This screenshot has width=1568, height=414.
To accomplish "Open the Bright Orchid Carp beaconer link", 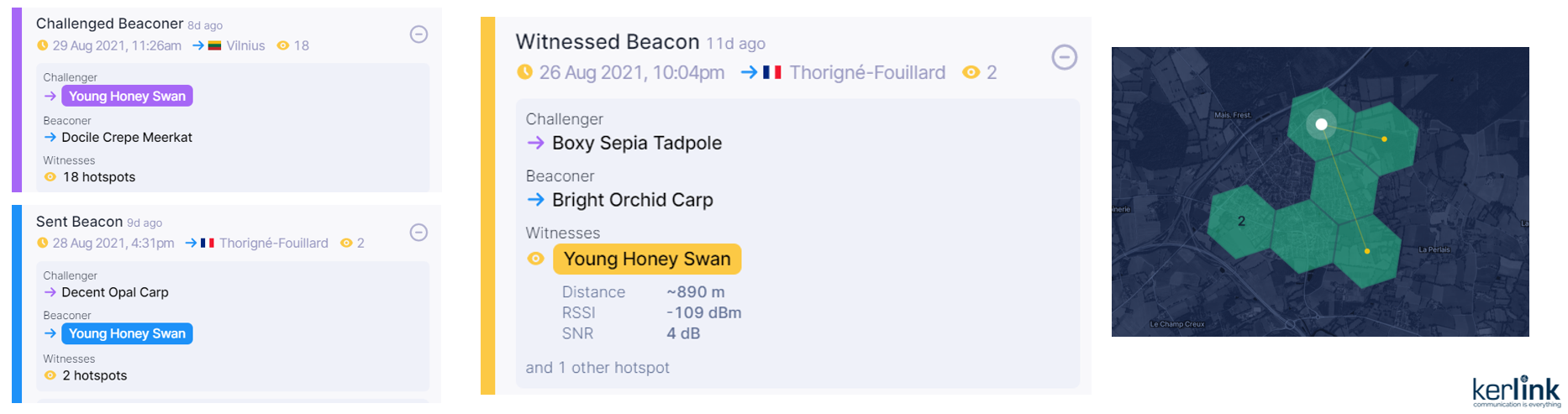I will pos(632,200).
